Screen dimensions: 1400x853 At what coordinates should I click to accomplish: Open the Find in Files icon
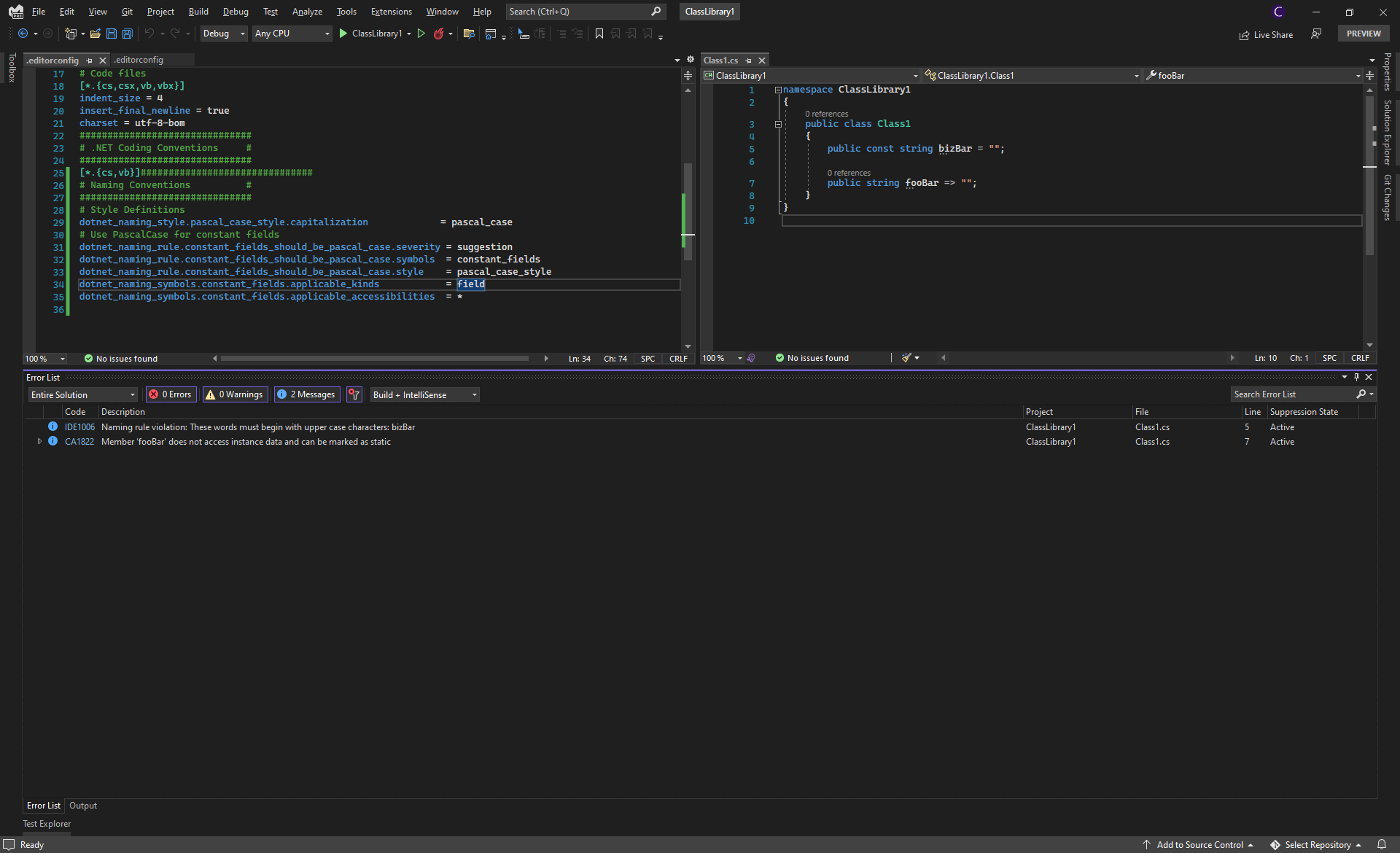(x=468, y=34)
